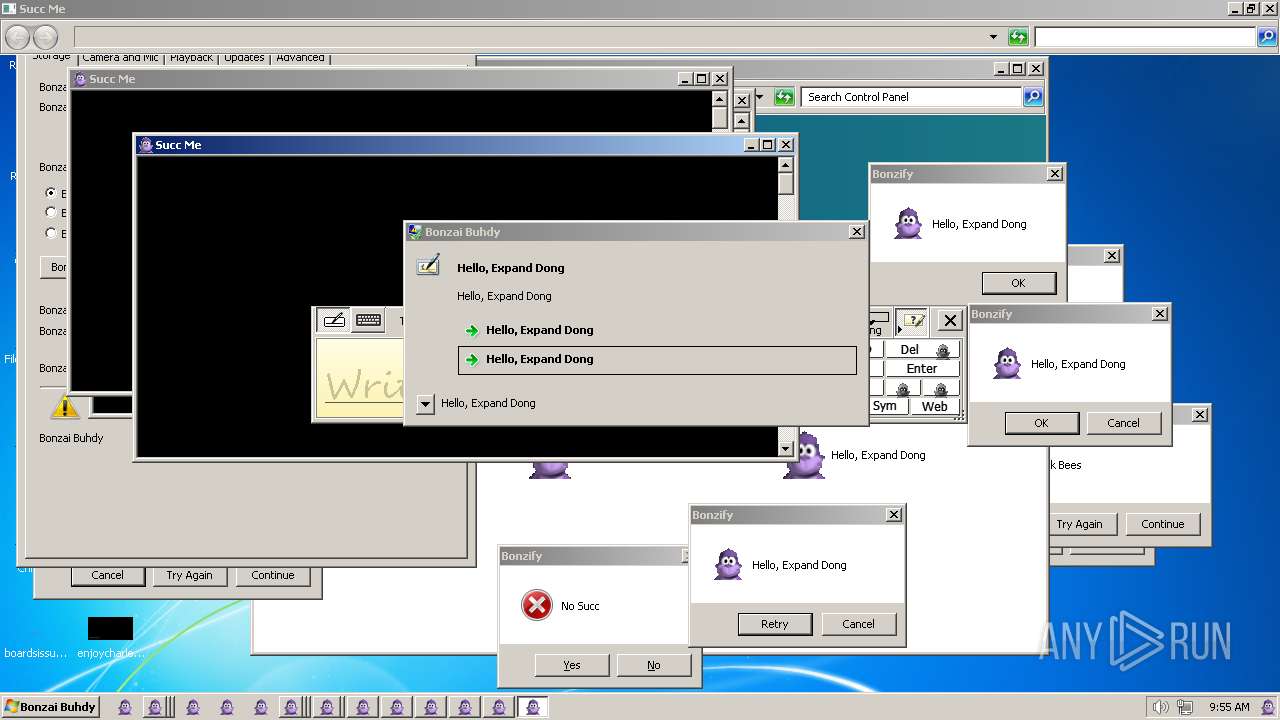Click the Control Panel green refresh icon
The height and width of the screenshot is (720, 1280).
point(784,97)
